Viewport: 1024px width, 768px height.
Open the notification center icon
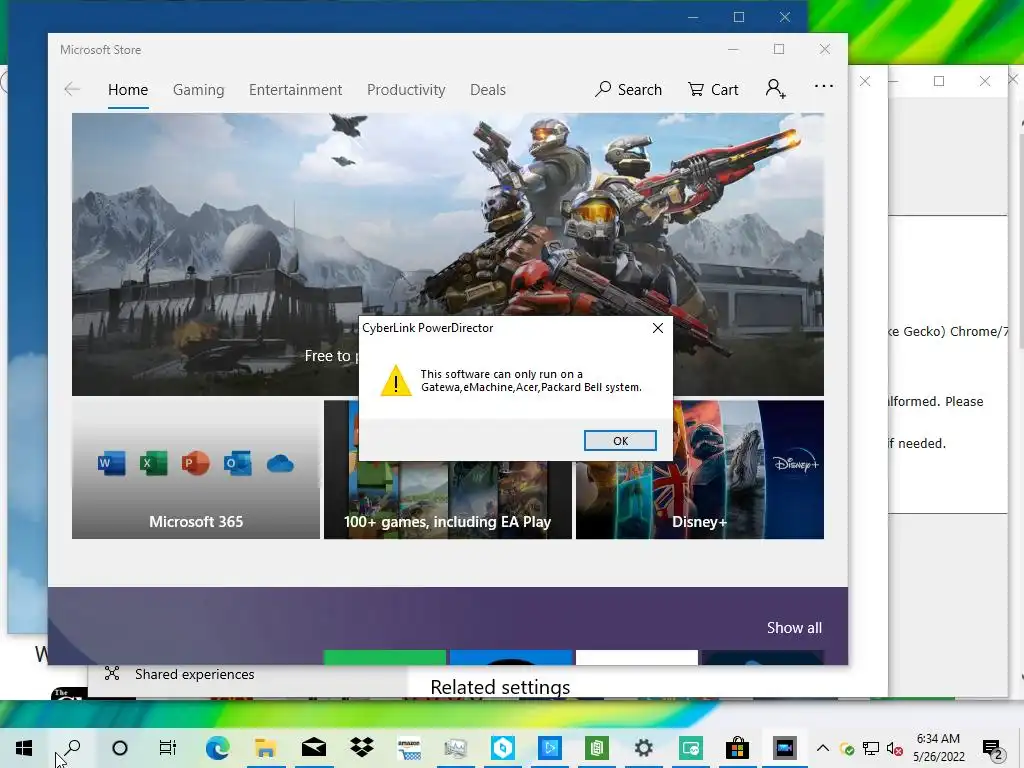pyautogui.click(x=993, y=749)
